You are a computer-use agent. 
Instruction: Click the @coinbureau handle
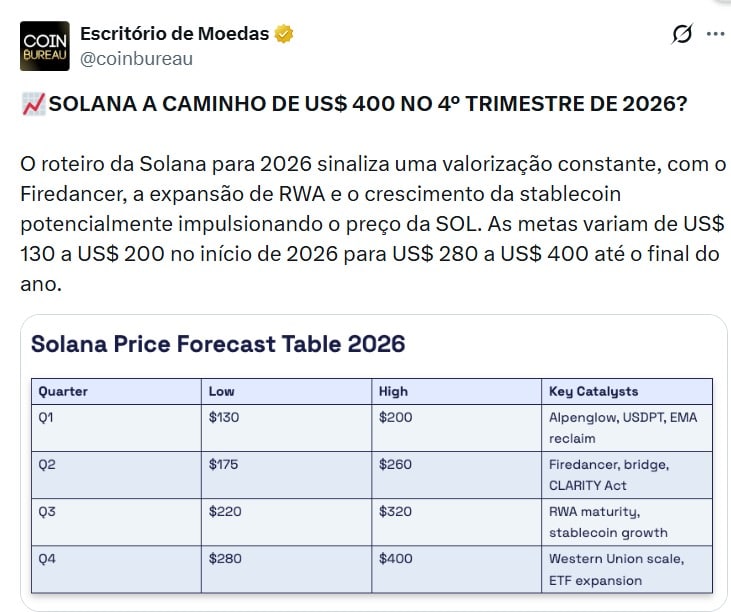[x=136, y=58]
